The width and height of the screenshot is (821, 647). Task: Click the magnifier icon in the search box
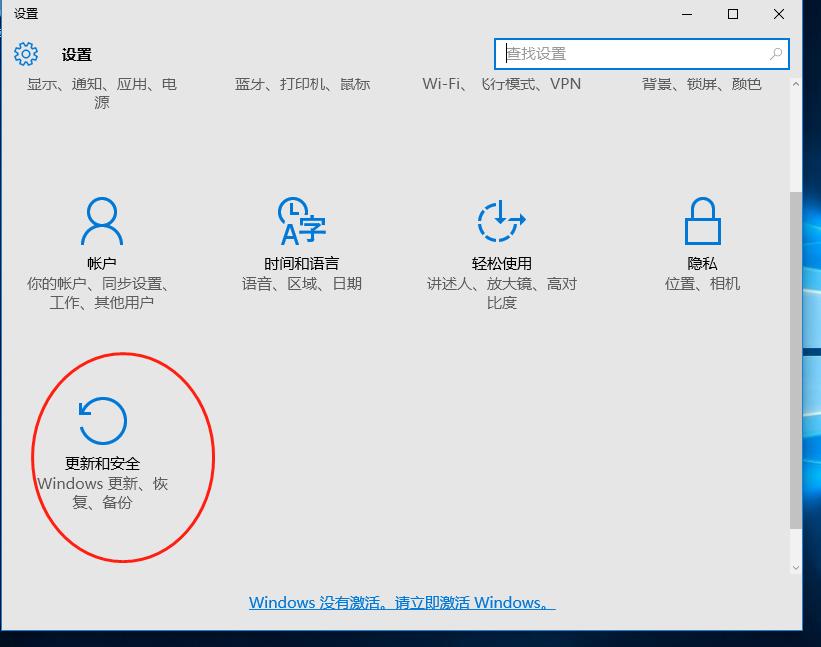coord(776,54)
